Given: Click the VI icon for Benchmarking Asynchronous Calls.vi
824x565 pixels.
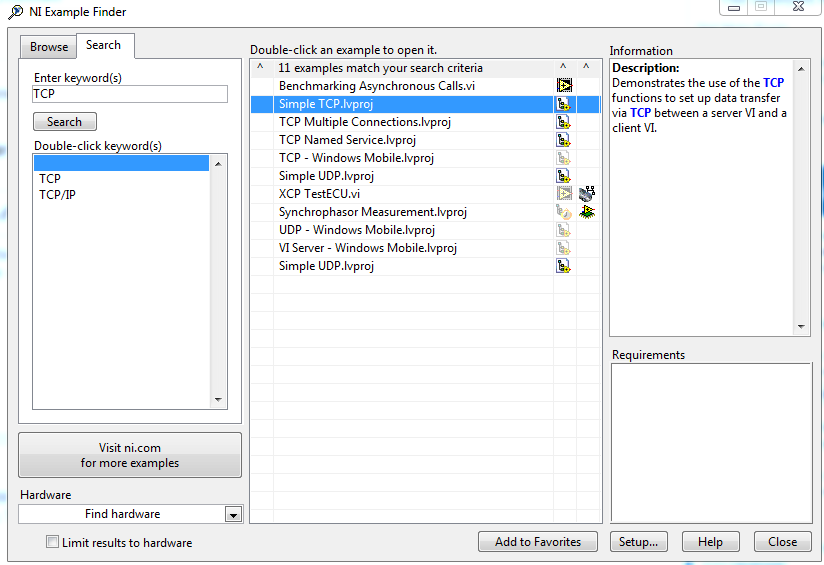Looking at the screenshot, I should click(564, 86).
